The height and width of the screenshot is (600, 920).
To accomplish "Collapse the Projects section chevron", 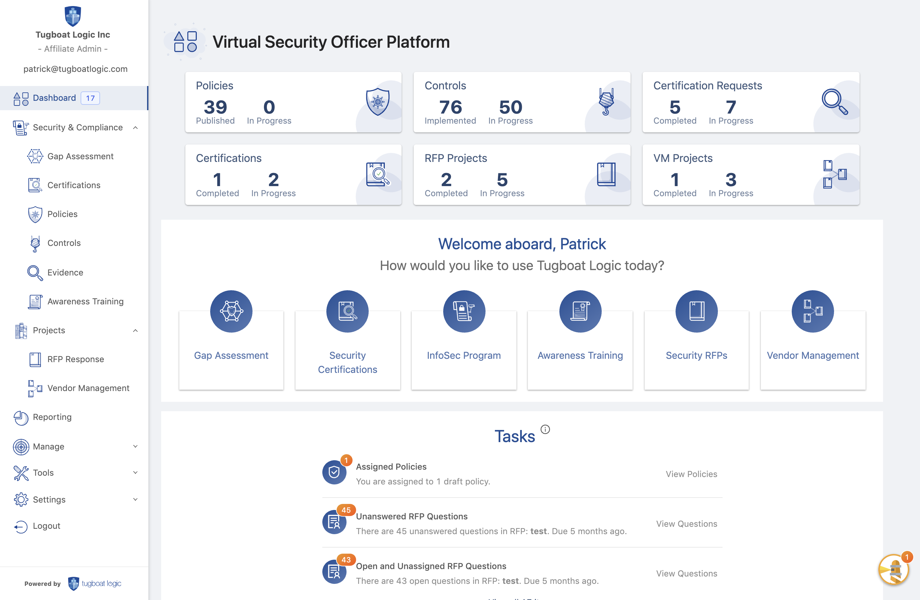I will tap(136, 330).
